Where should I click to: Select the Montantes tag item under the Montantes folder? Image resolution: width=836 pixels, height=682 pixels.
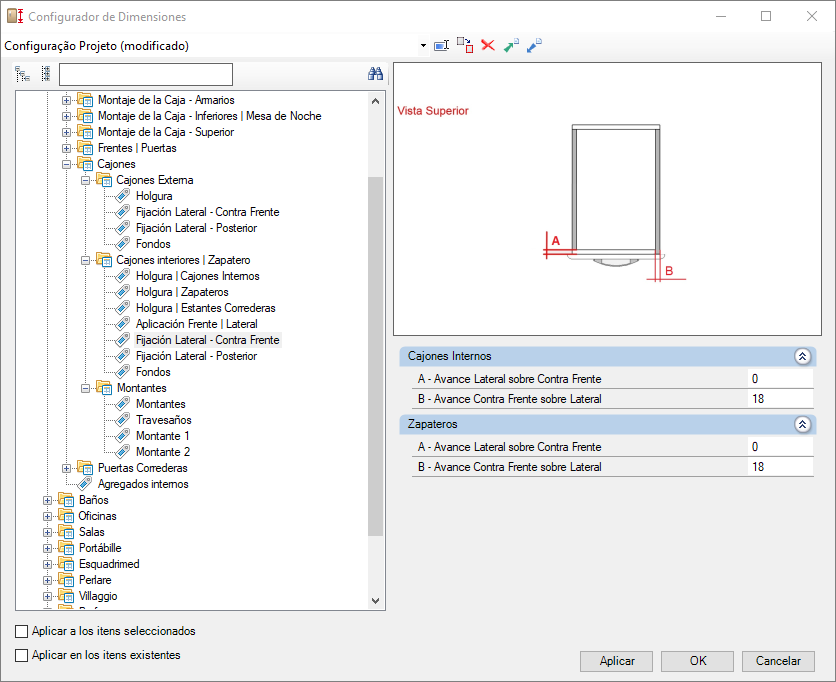pyautogui.click(x=160, y=404)
